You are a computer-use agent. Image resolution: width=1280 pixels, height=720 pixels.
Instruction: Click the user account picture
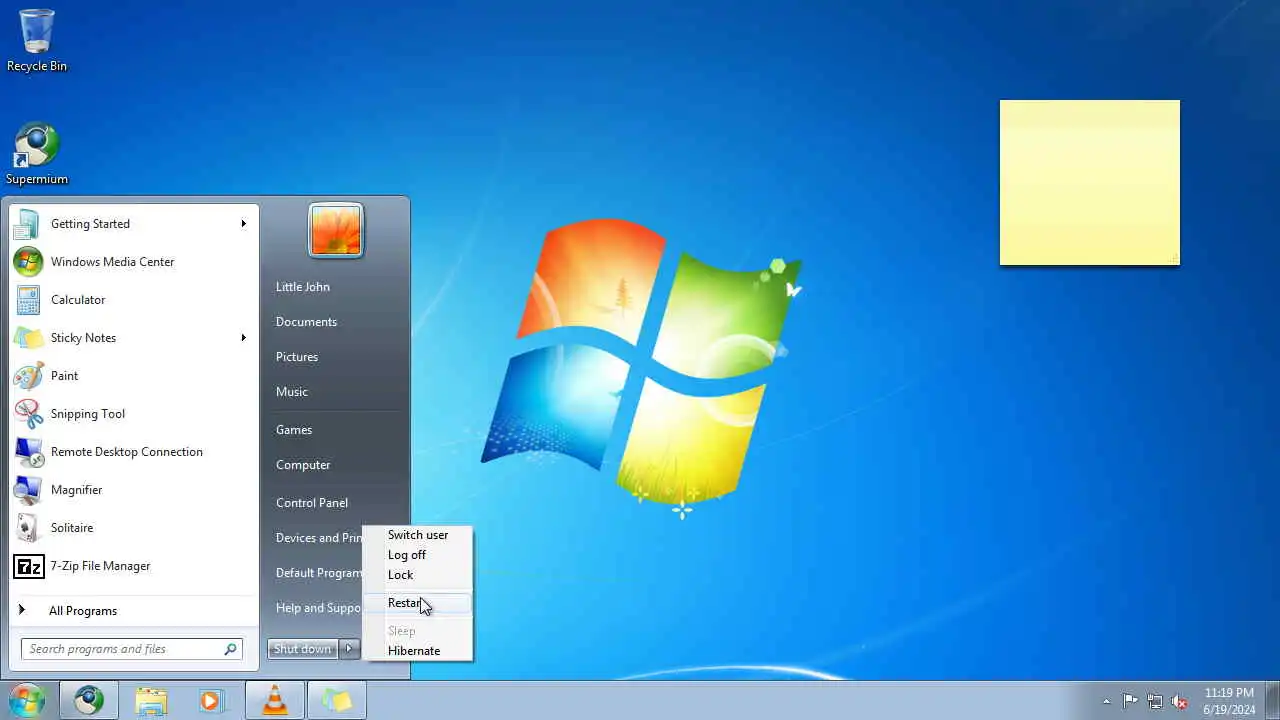[336, 230]
